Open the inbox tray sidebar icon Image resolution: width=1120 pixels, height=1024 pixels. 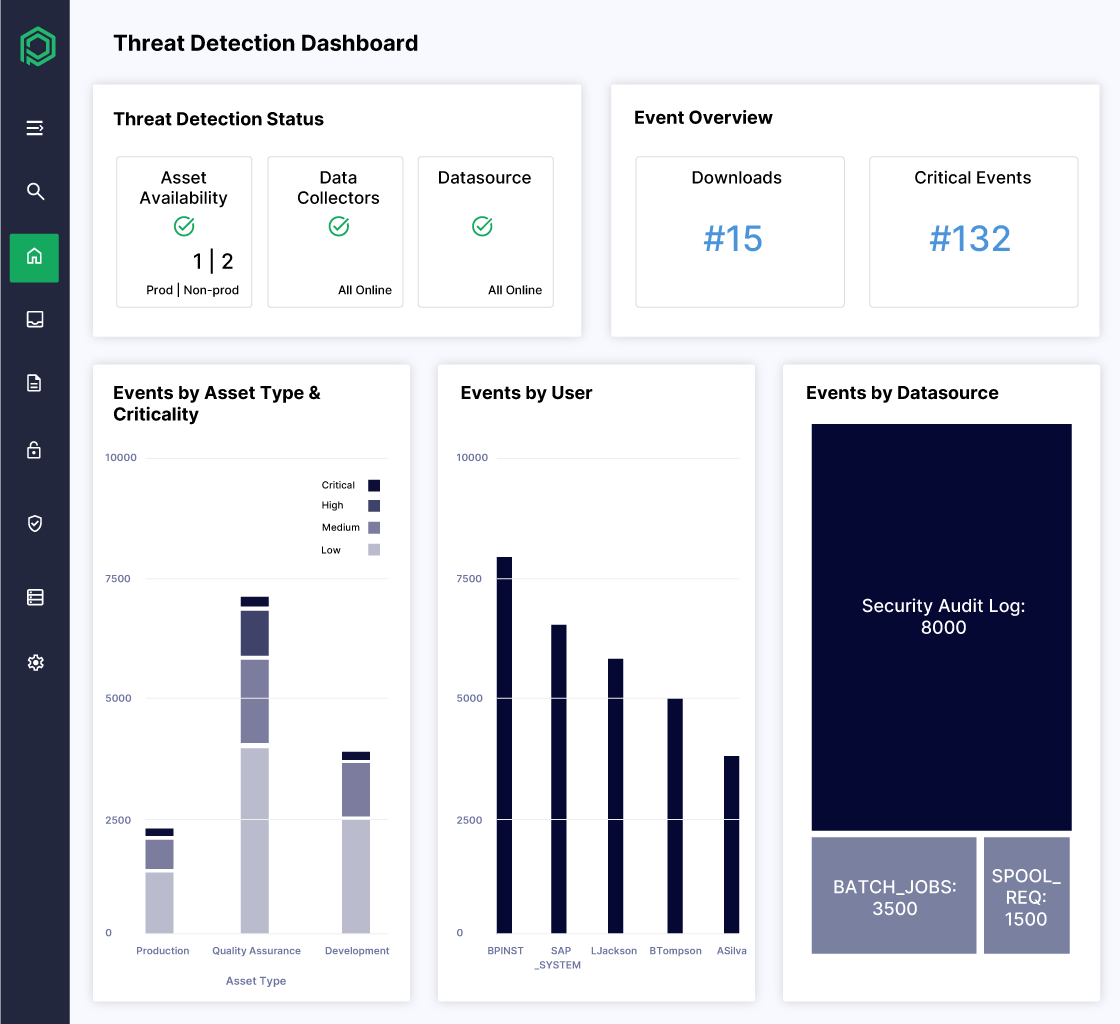pos(34,319)
